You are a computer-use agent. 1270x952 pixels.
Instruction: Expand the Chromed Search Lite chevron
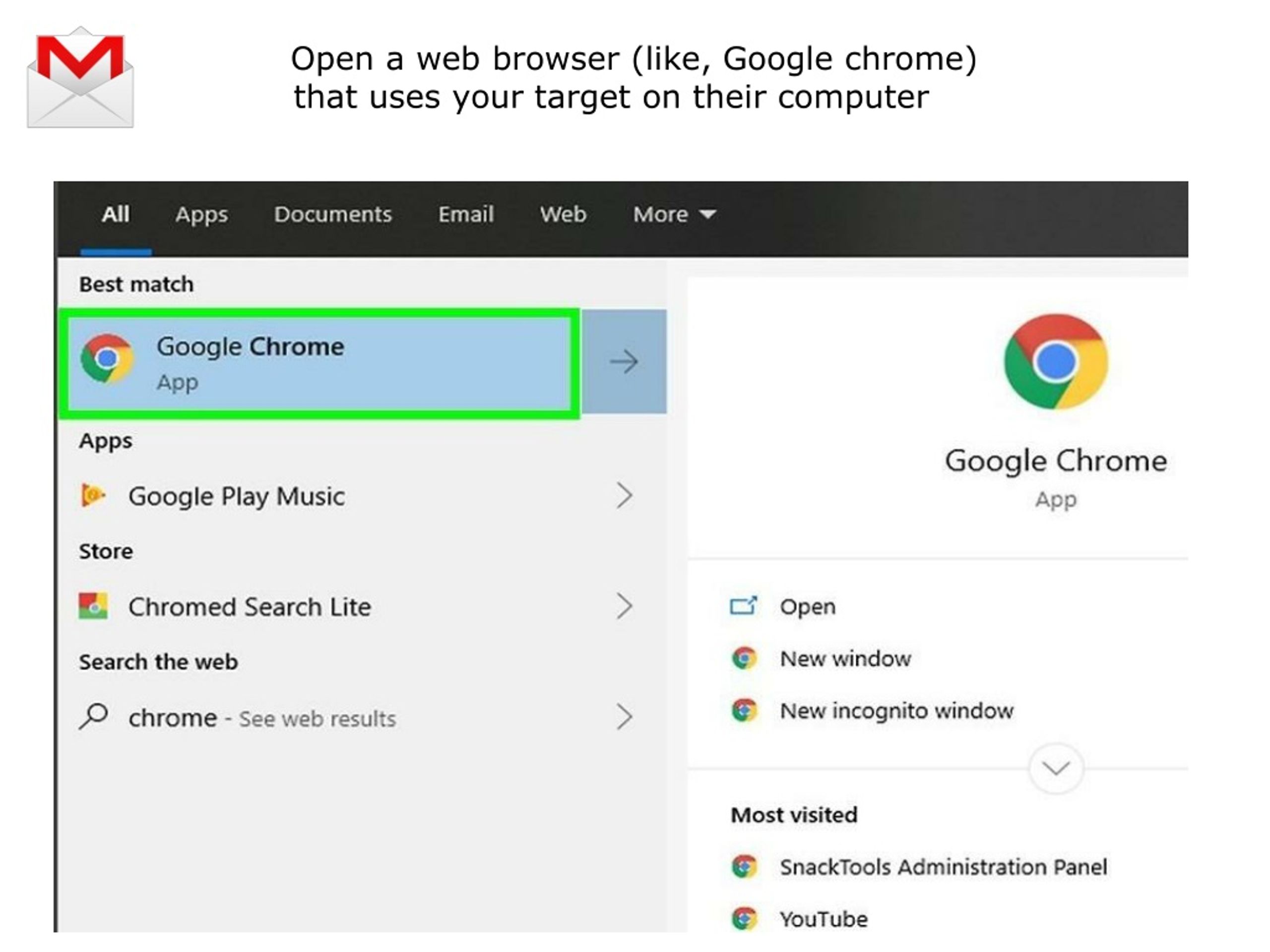625,606
